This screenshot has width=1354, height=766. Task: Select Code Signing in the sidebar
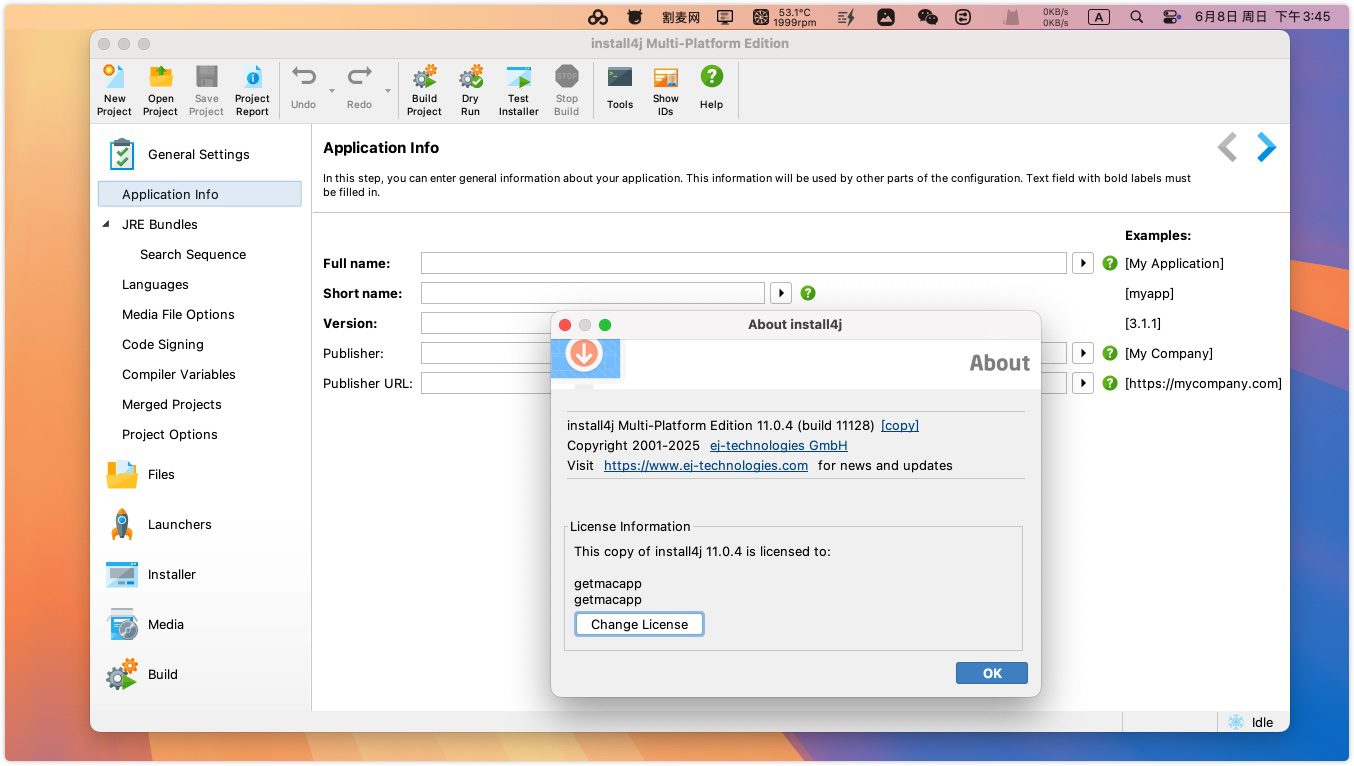[x=162, y=345]
